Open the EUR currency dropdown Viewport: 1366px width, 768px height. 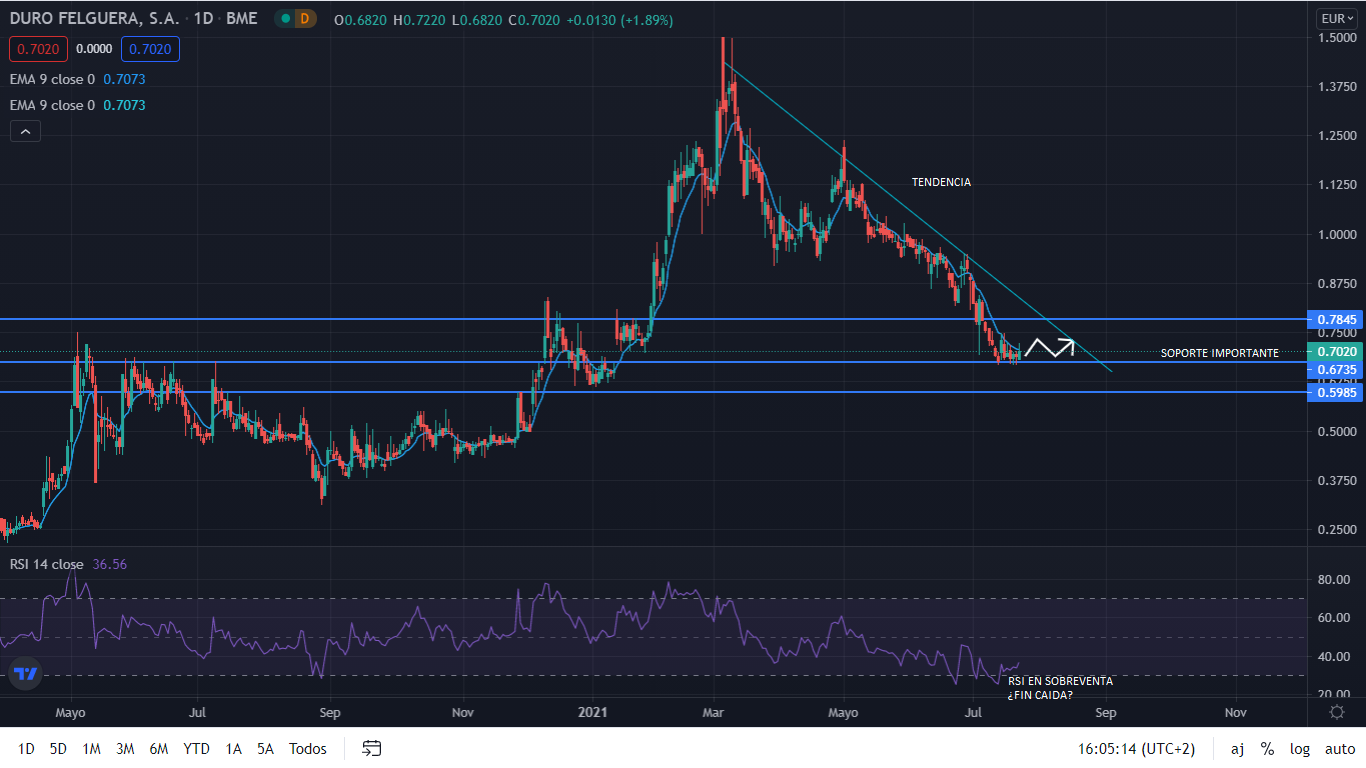click(1336, 19)
